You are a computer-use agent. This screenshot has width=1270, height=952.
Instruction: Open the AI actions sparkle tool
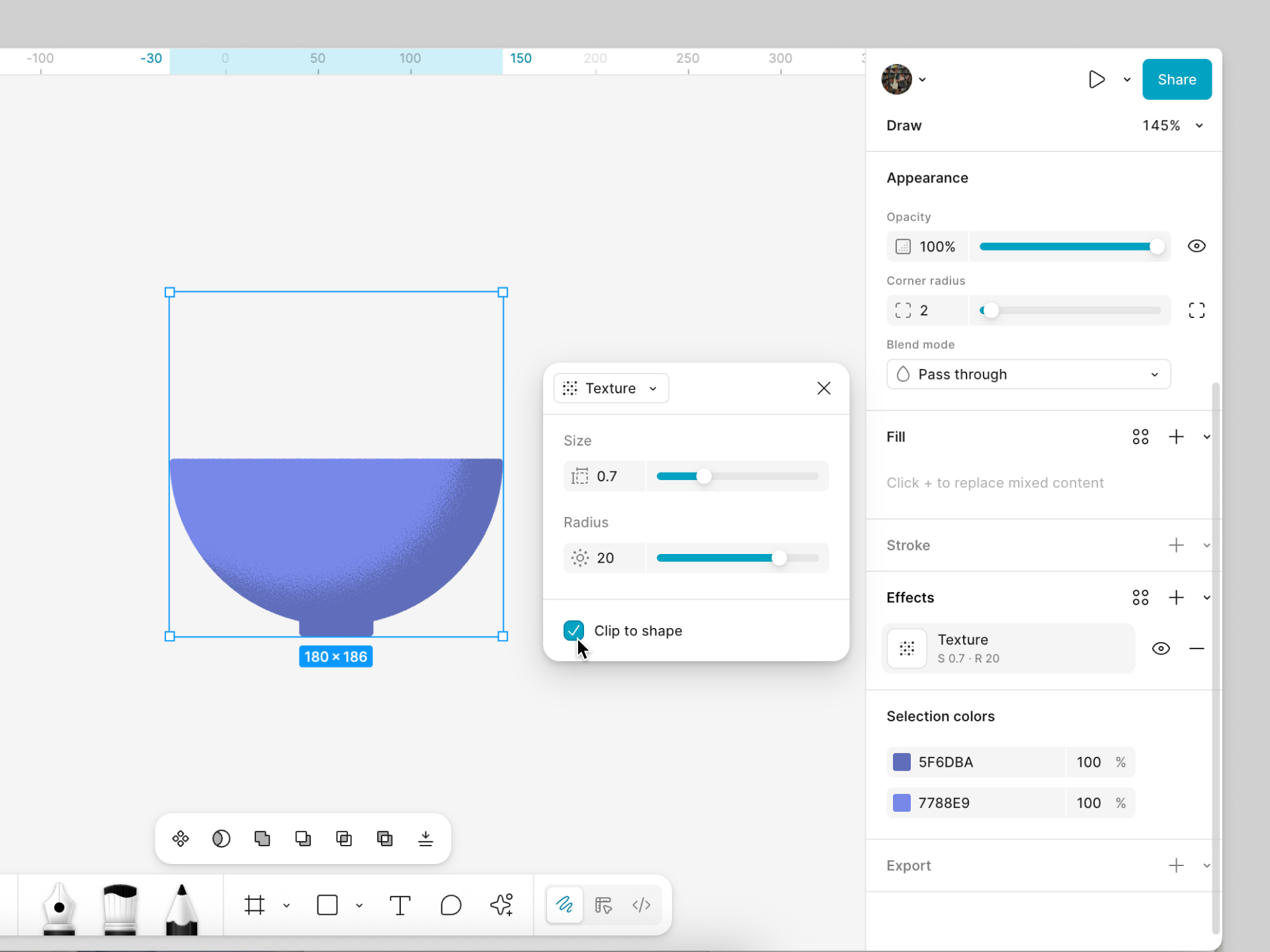click(x=501, y=905)
